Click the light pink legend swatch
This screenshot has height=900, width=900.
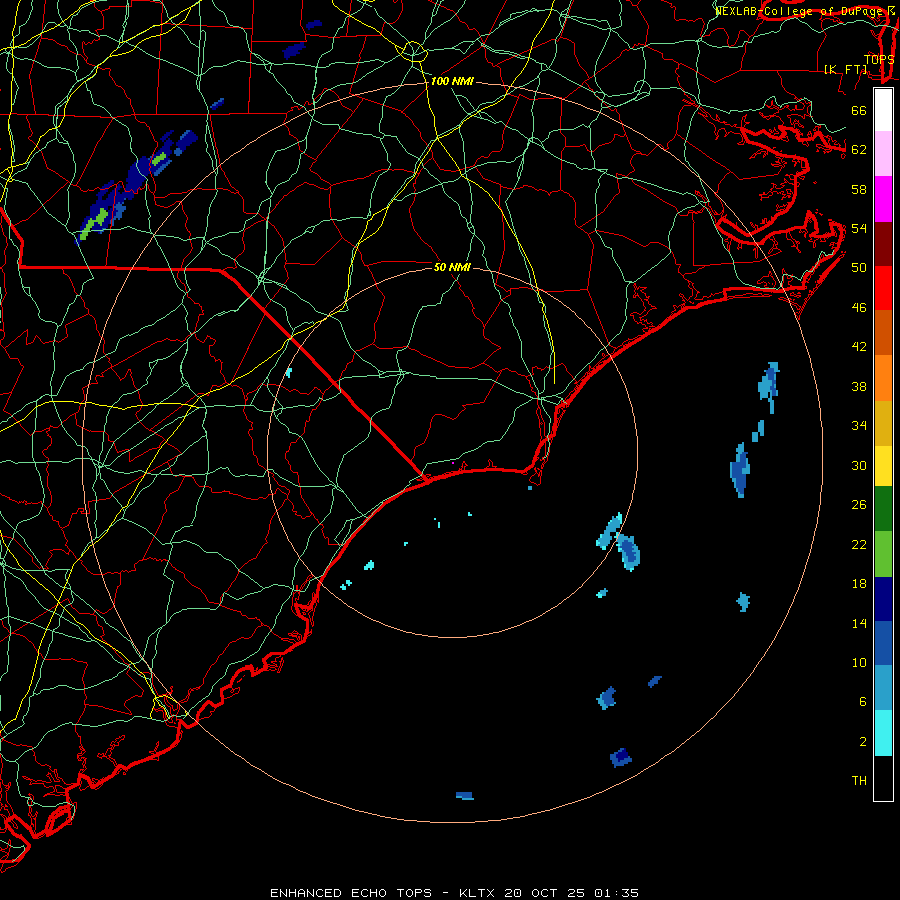(x=883, y=154)
